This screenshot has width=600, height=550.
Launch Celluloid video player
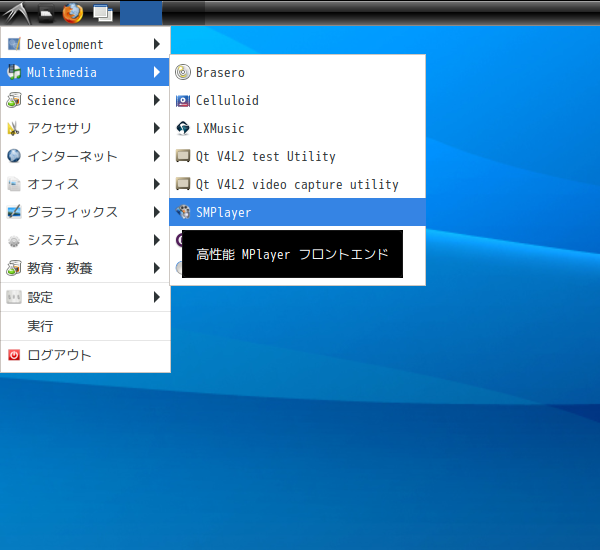click(x=297, y=100)
